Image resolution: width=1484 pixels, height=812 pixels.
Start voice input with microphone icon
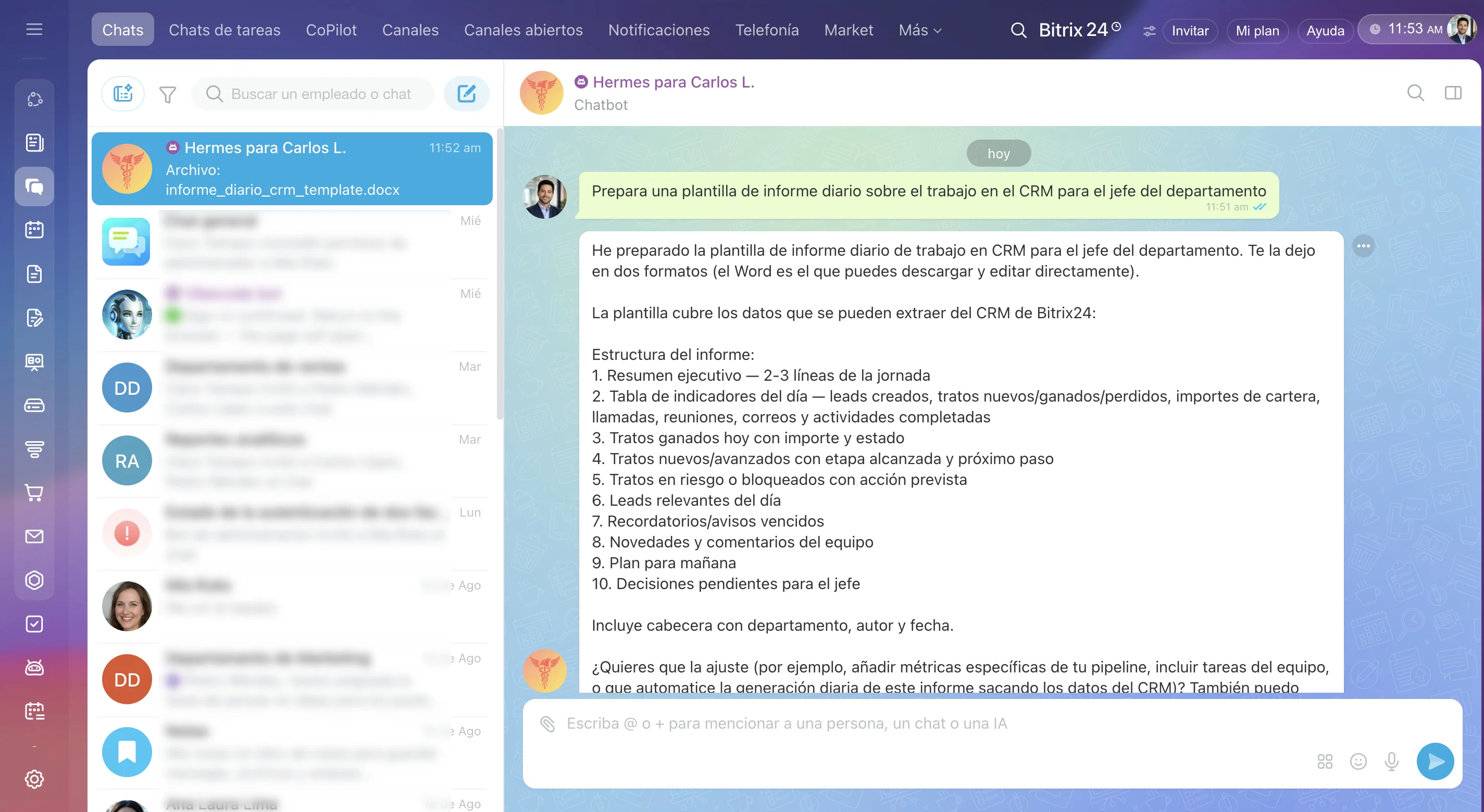[x=1391, y=761]
